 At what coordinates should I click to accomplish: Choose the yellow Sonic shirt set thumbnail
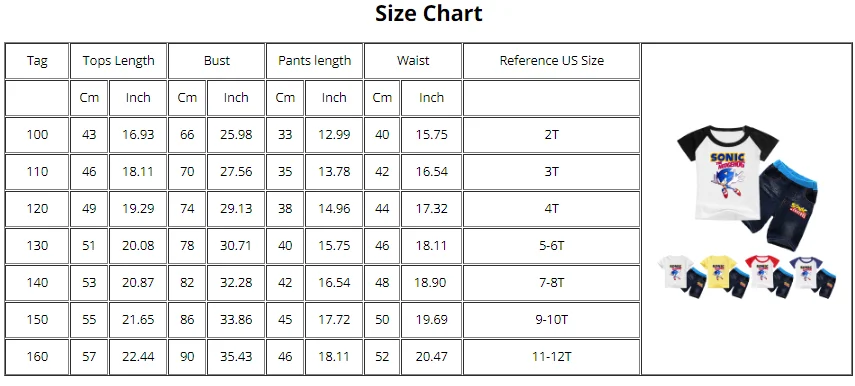[x=724, y=276]
